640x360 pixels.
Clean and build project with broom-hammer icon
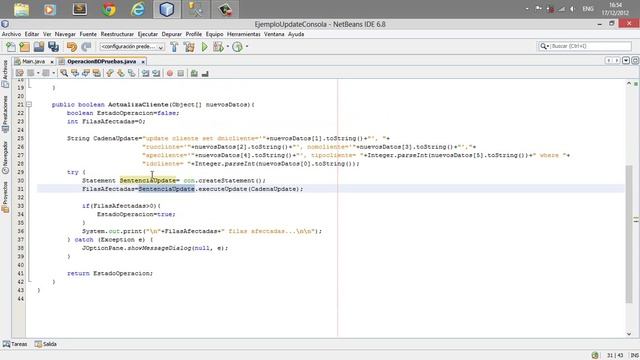[x=189, y=47]
